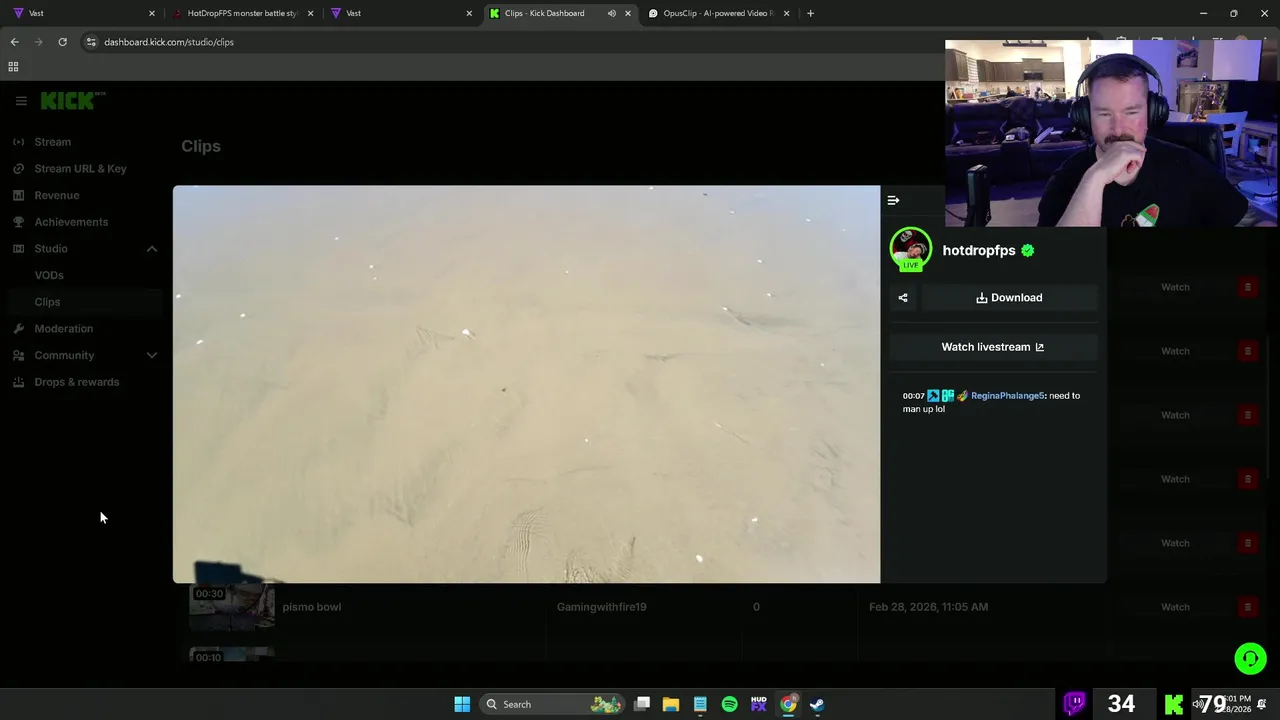The image size is (1280, 720).
Task: Open HUD FX from the taskbar
Action: click(x=759, y=704)
